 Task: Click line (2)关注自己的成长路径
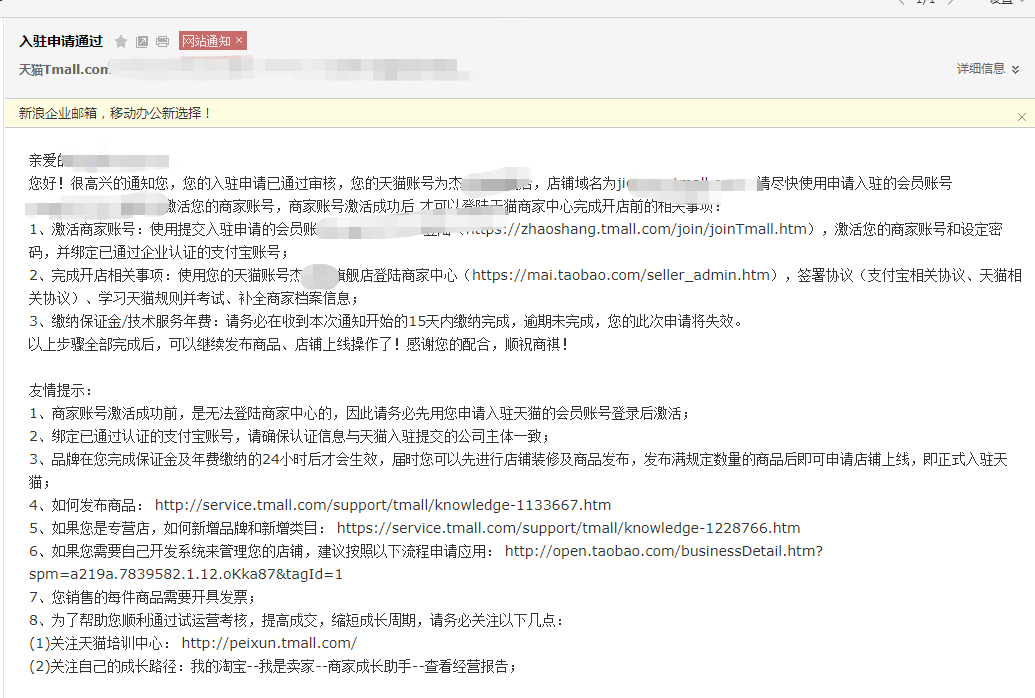(273, 667)
